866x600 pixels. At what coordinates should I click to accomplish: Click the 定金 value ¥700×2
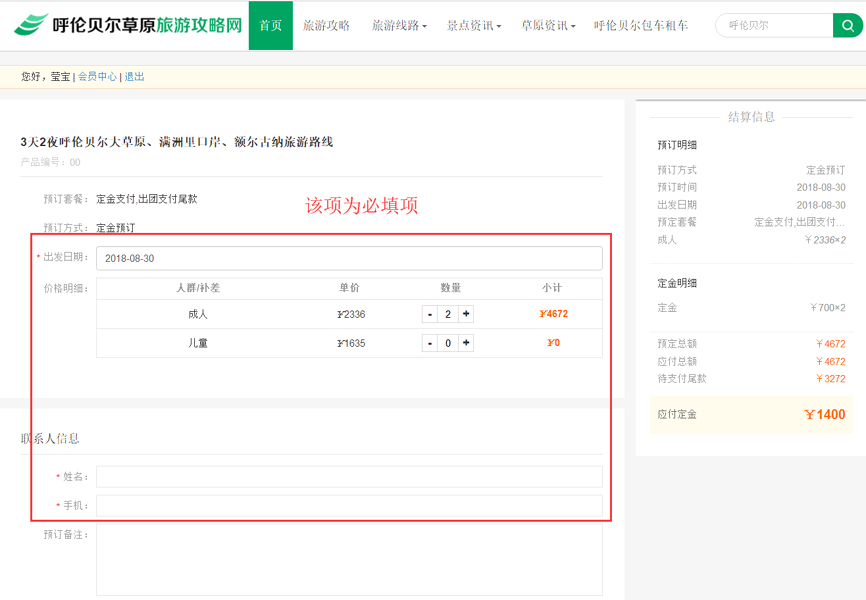coord(828,308)
